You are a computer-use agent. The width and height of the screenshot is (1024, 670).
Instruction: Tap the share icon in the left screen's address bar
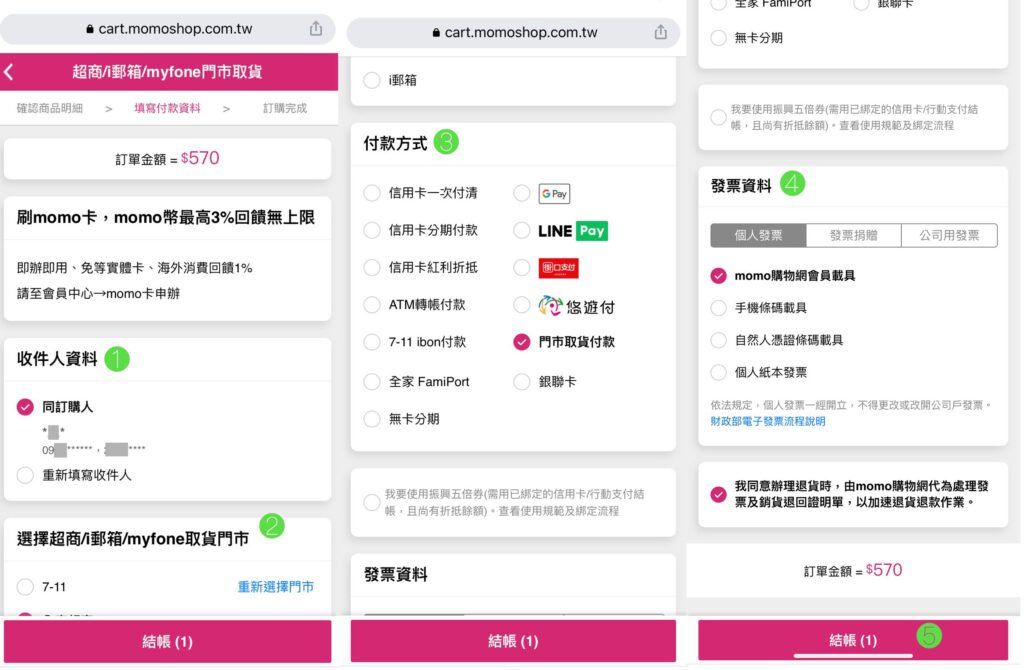[316, 28]
